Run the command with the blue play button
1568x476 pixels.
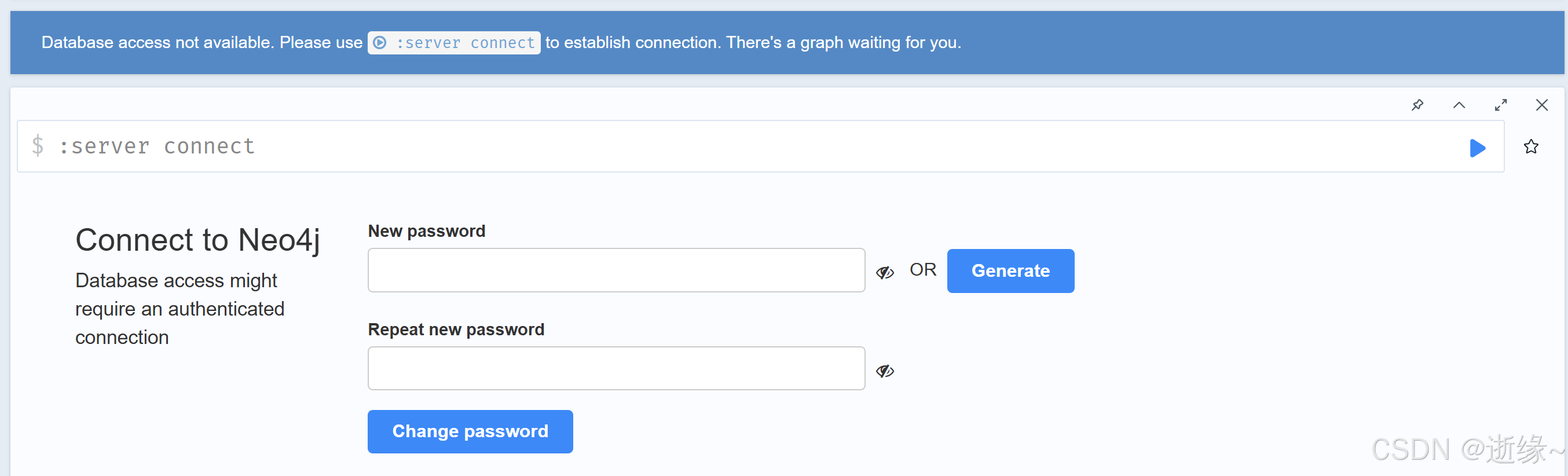point(1477,147)
